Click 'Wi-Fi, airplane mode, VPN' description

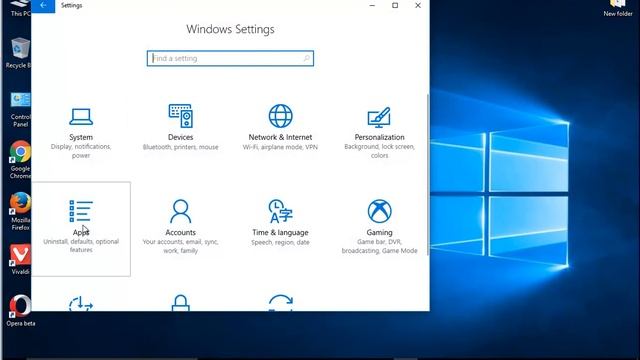(280, 147)
